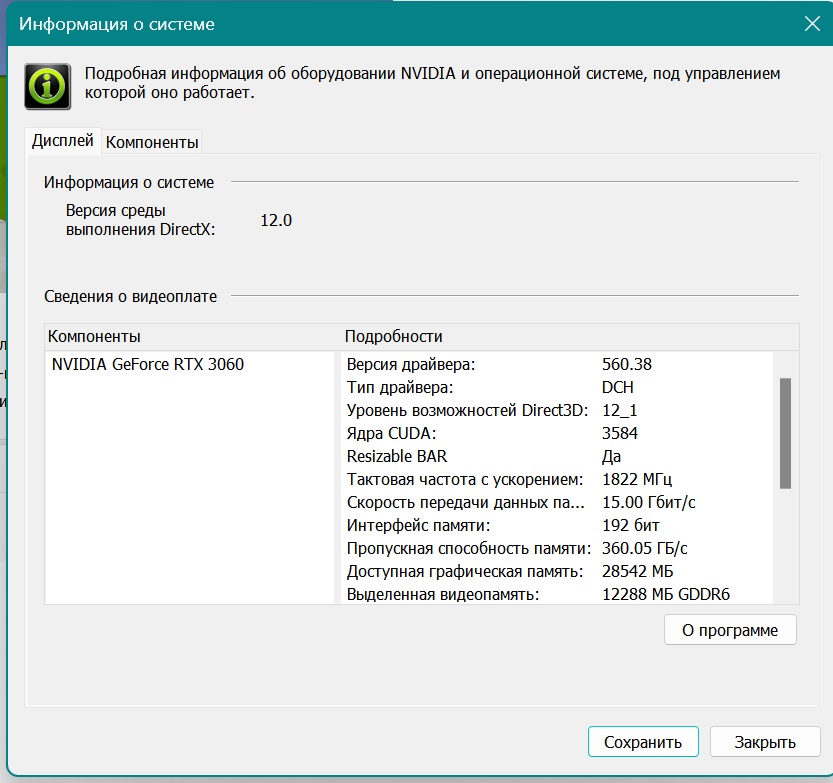Click the 12_1 feature level value
Image resolution: width=833 pixels, height=783 pixels.
point(619,410)
